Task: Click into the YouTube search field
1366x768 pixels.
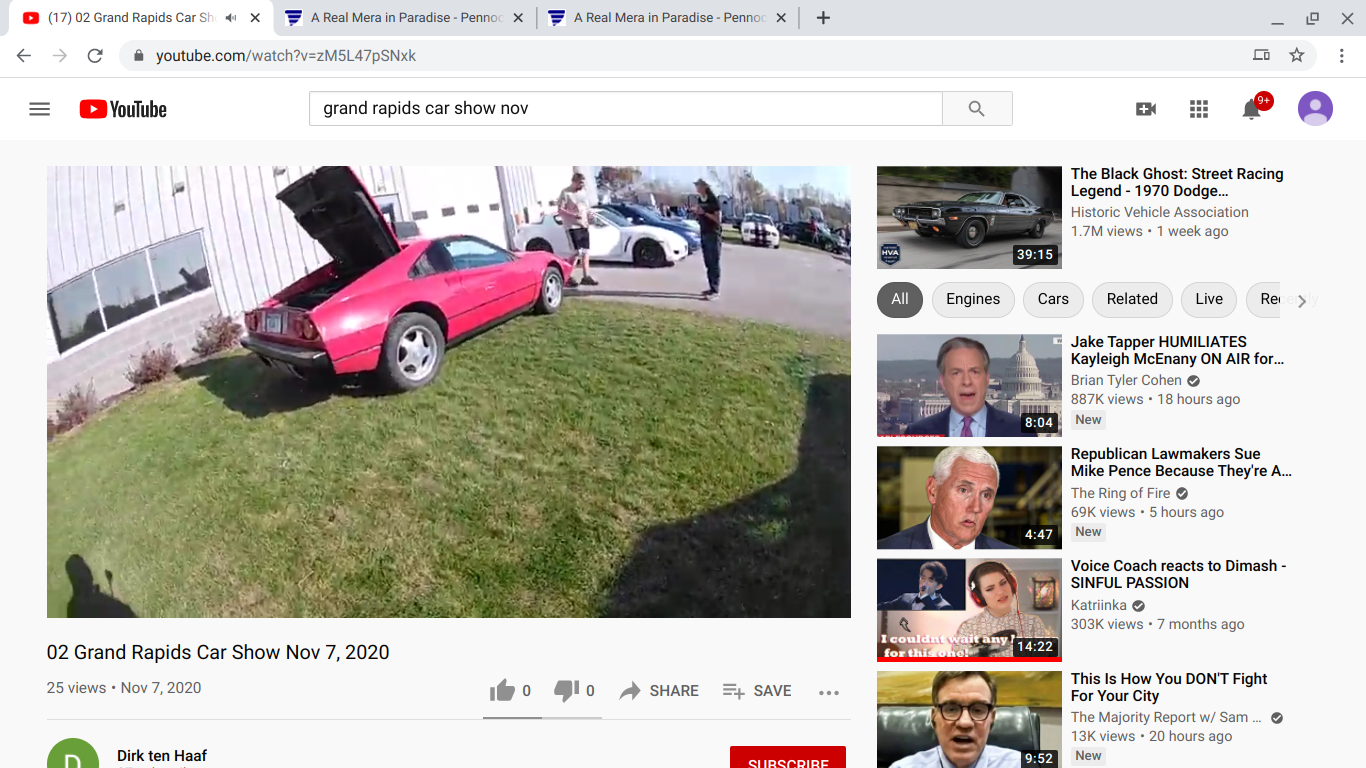Action: (x=625, y=108)
